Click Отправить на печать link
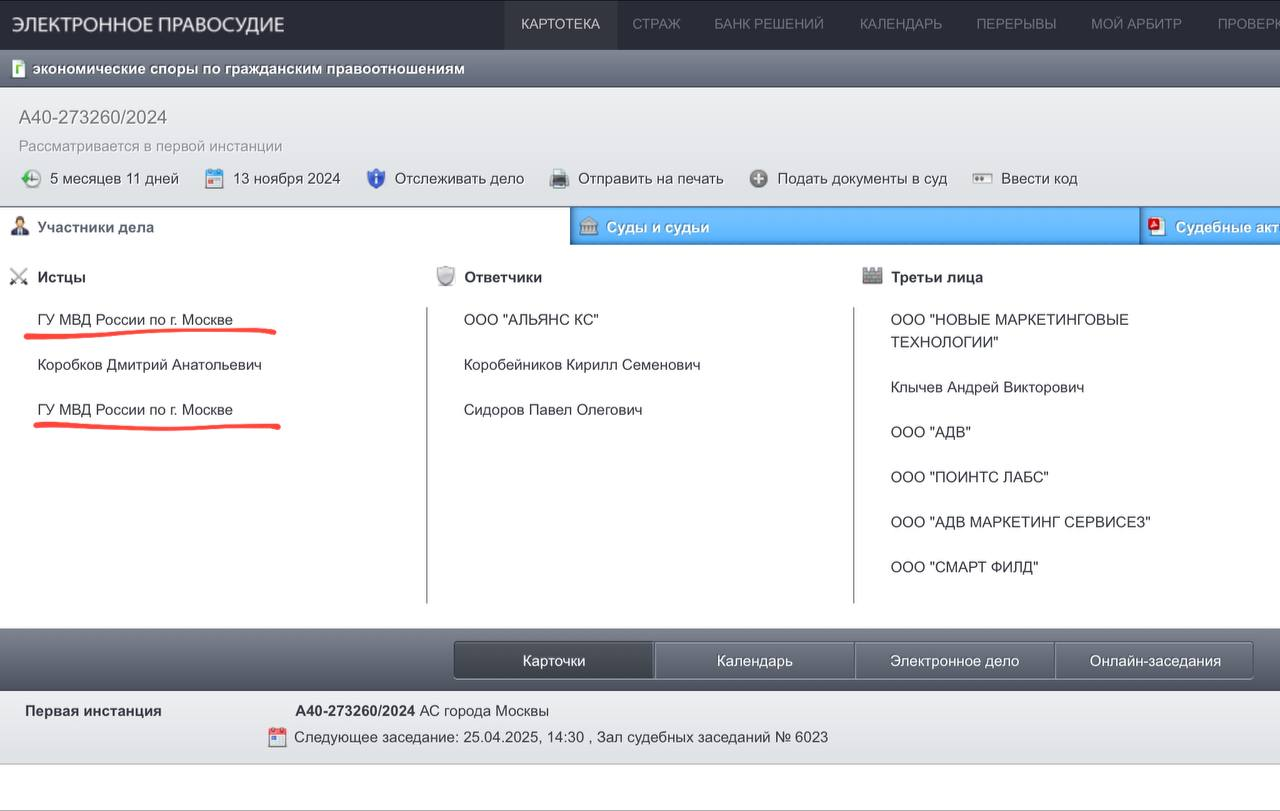The image size is (1280, 811). click(650, 179)
